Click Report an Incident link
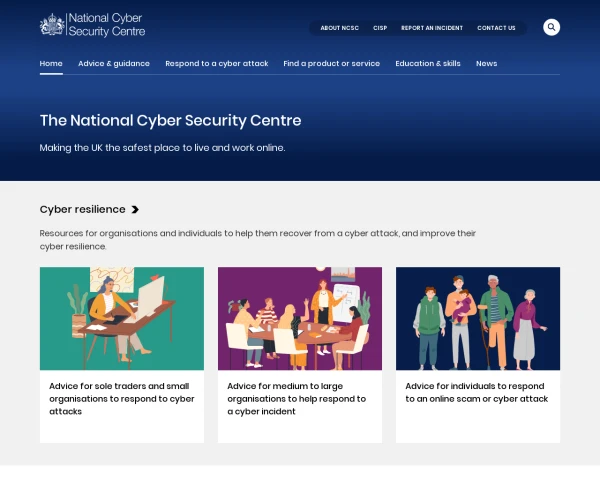Viewport: 600px width, 480px height. click(432, 28)
